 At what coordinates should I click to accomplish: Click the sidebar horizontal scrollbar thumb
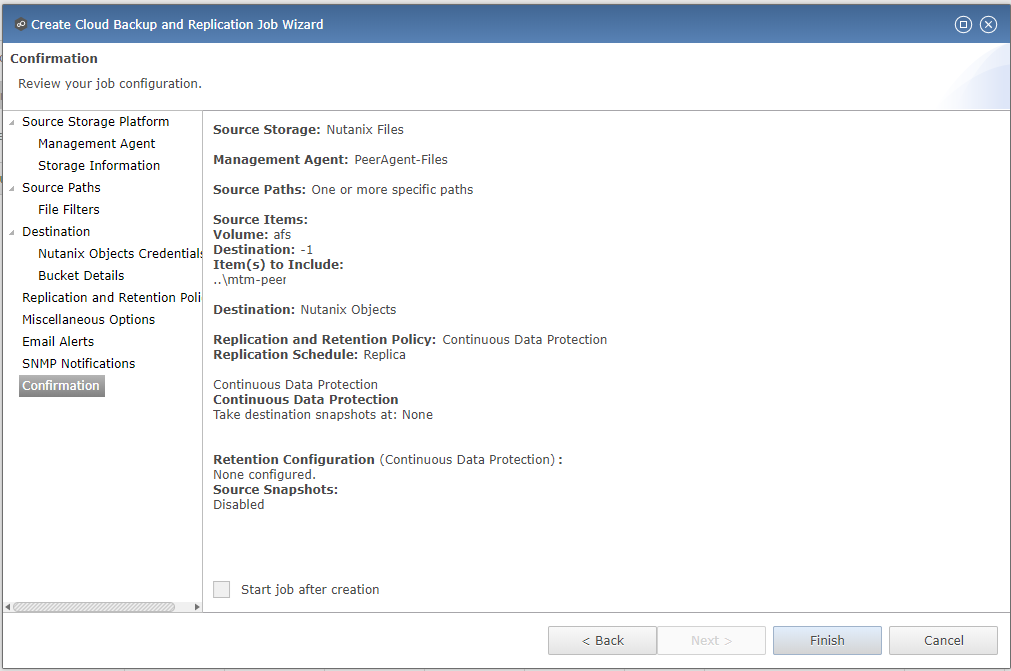(x=94, y=607)
